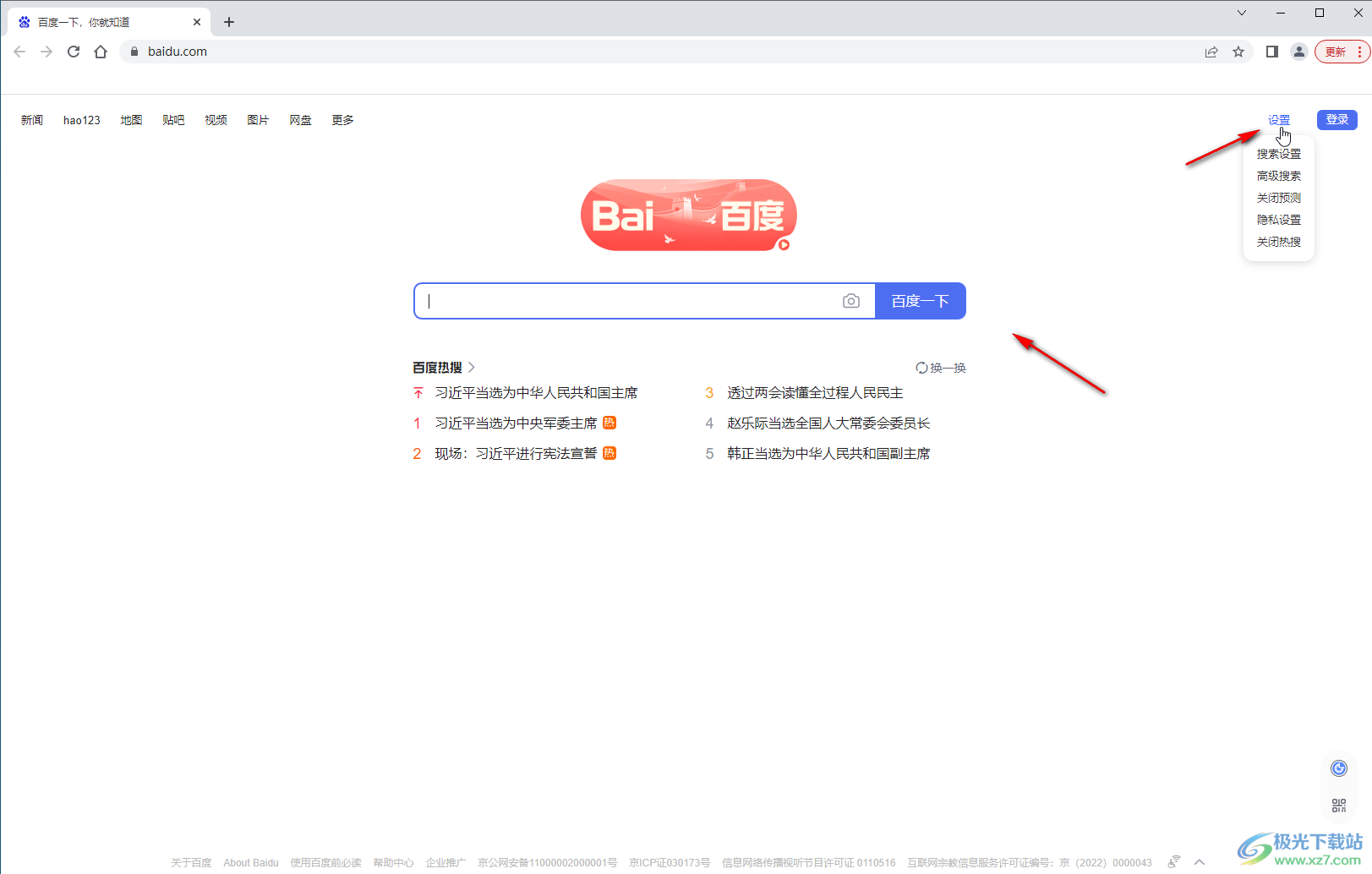This screenshot has width=1372, height=874.
Task: Refresh hot searches with 换一换
Action: click(941, 368)
